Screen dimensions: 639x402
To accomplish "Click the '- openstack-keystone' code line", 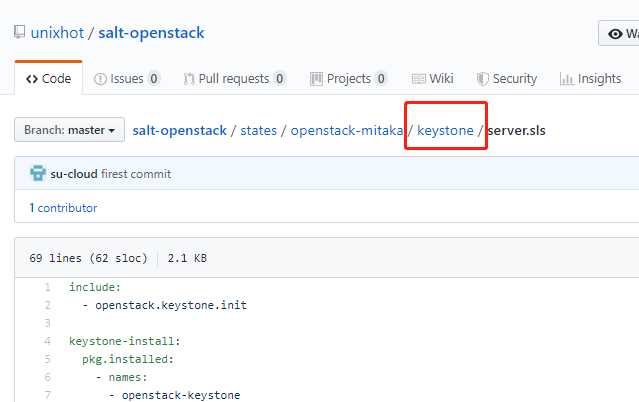I will 174,395.
